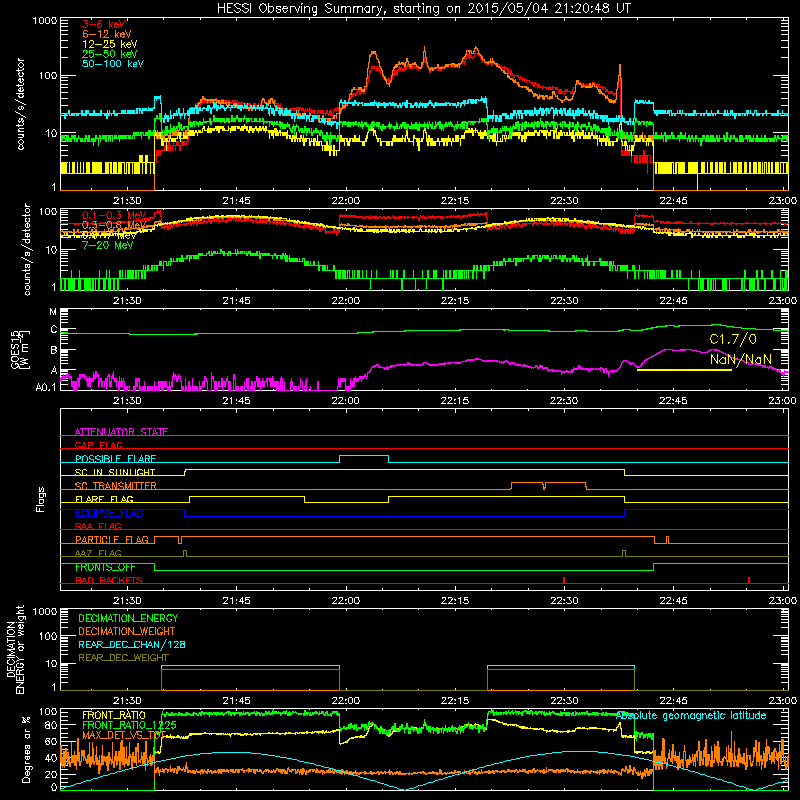Click the red BAD_PACKETS label
This screenshot has width=800, height=800.
109,580
